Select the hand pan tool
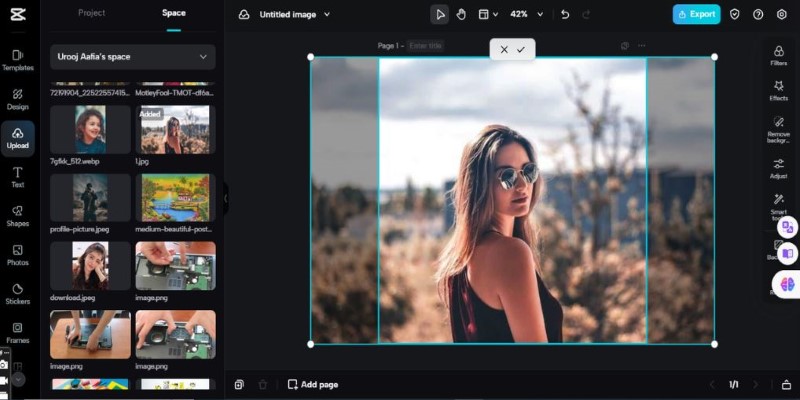Screen dimensions: 800x400 tap(461, 15)
